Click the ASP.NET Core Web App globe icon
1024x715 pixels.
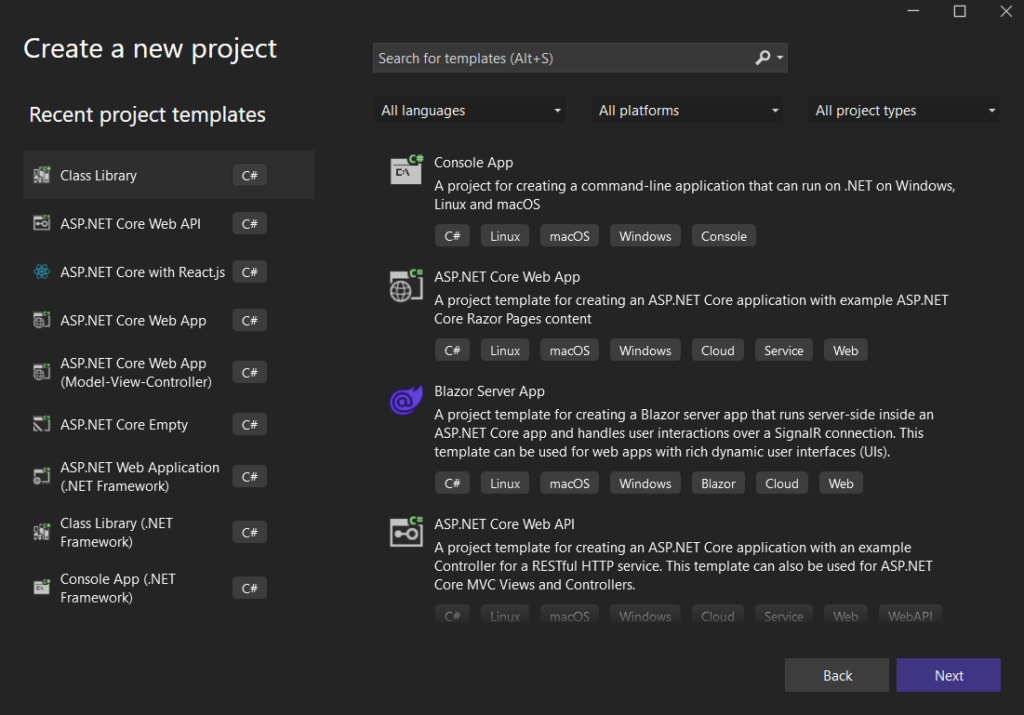405,286
